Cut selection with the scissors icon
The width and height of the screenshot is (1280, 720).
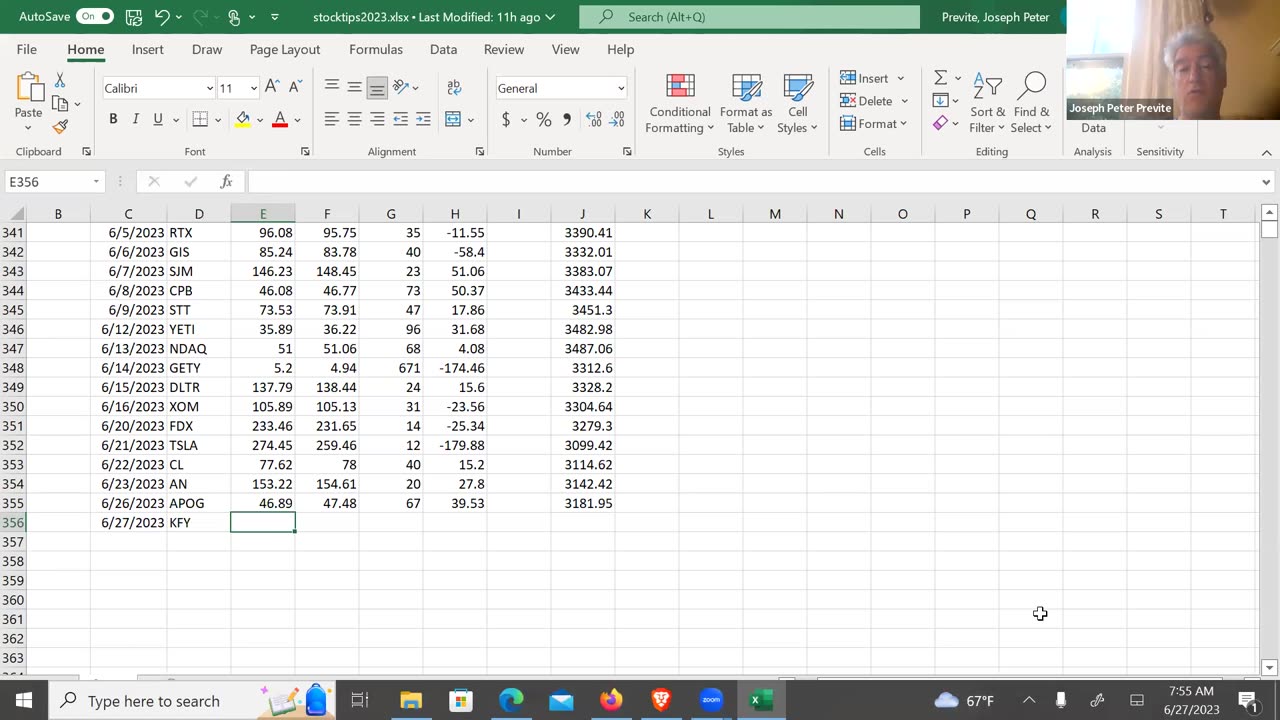pos(60,80)
